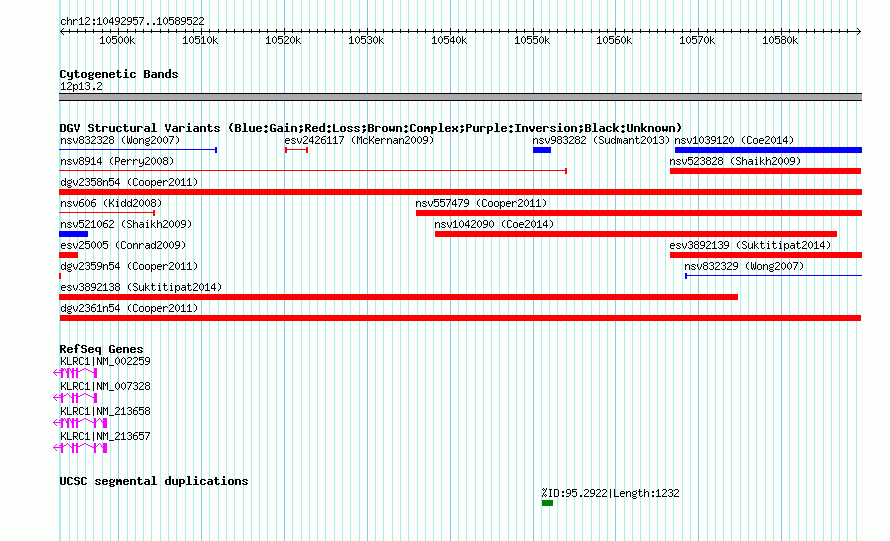
Task: Click the 10570k mark on the ruler
Action: 698,40
